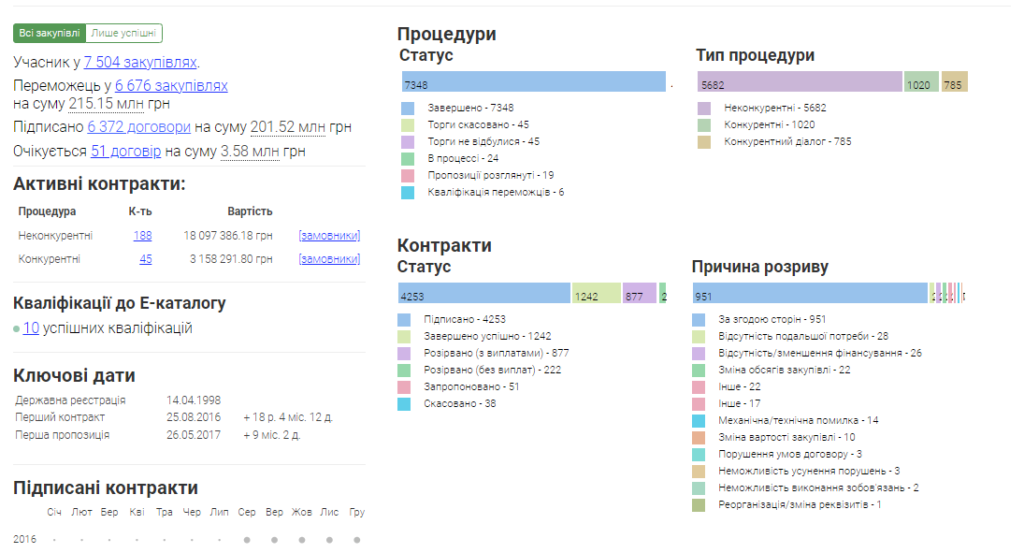
Task: Click 45 competitive active contracts count
Action: (x=146, y=259)
